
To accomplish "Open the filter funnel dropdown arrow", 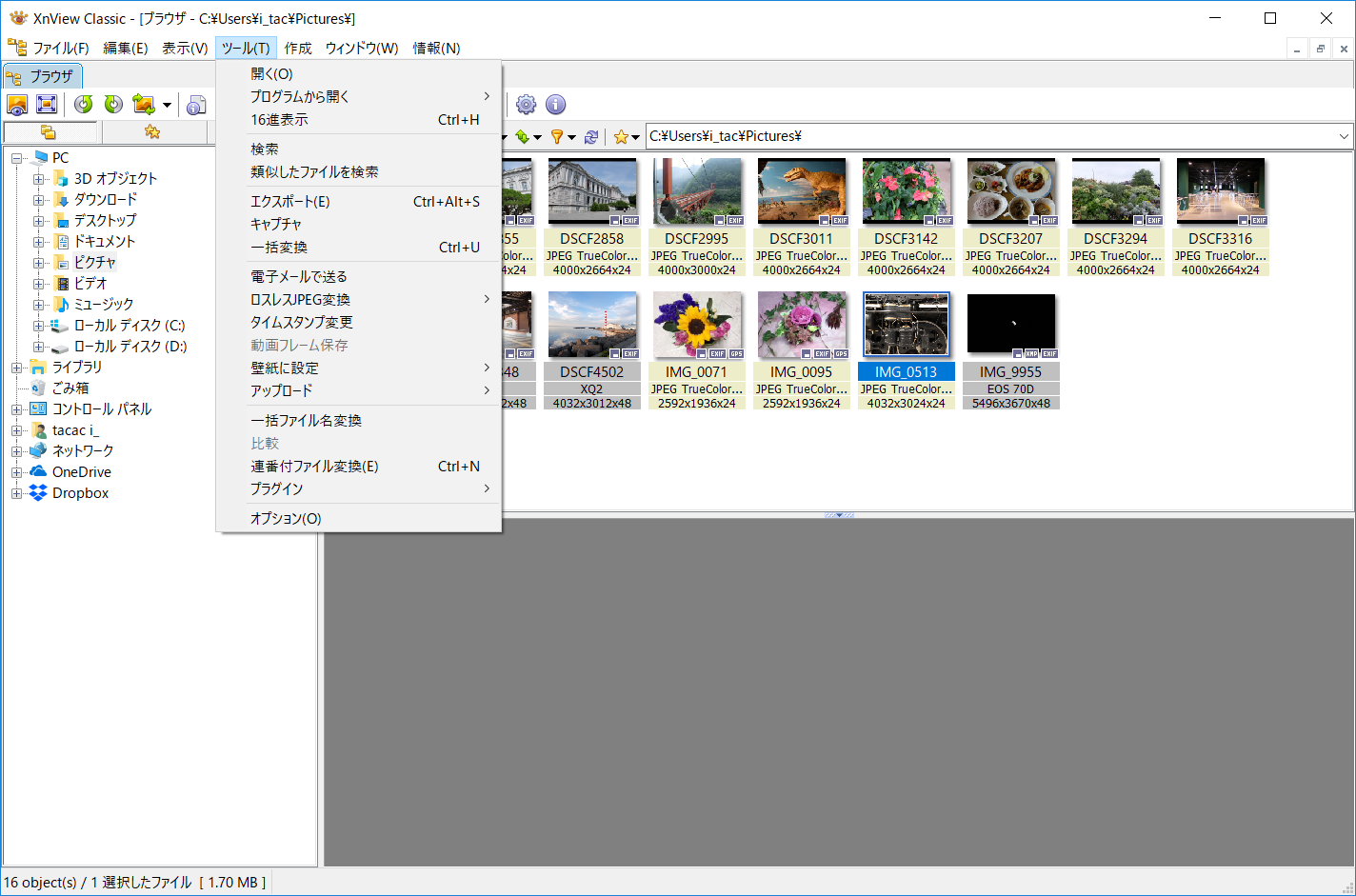I will [x=571, y=138].
